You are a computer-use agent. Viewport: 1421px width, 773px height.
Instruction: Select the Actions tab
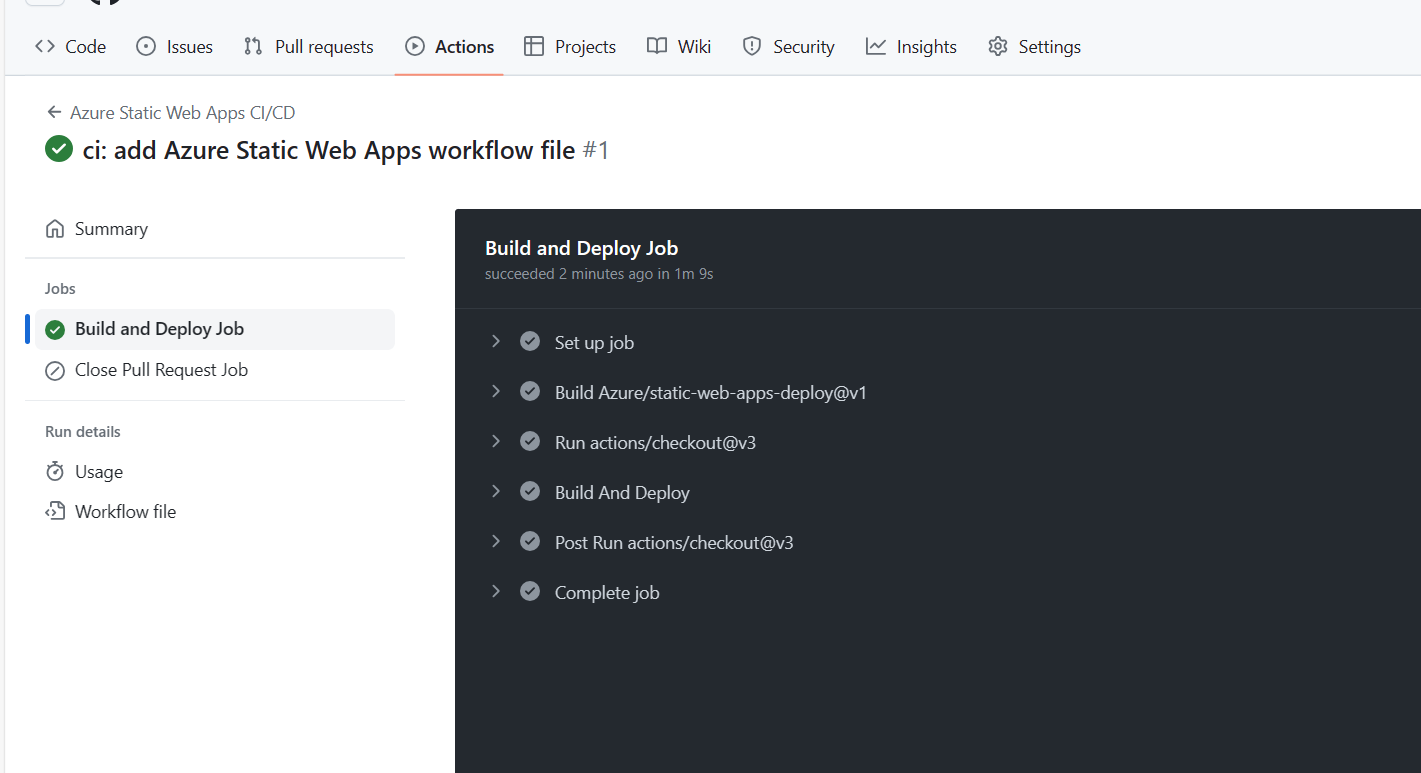click(449, 46)
